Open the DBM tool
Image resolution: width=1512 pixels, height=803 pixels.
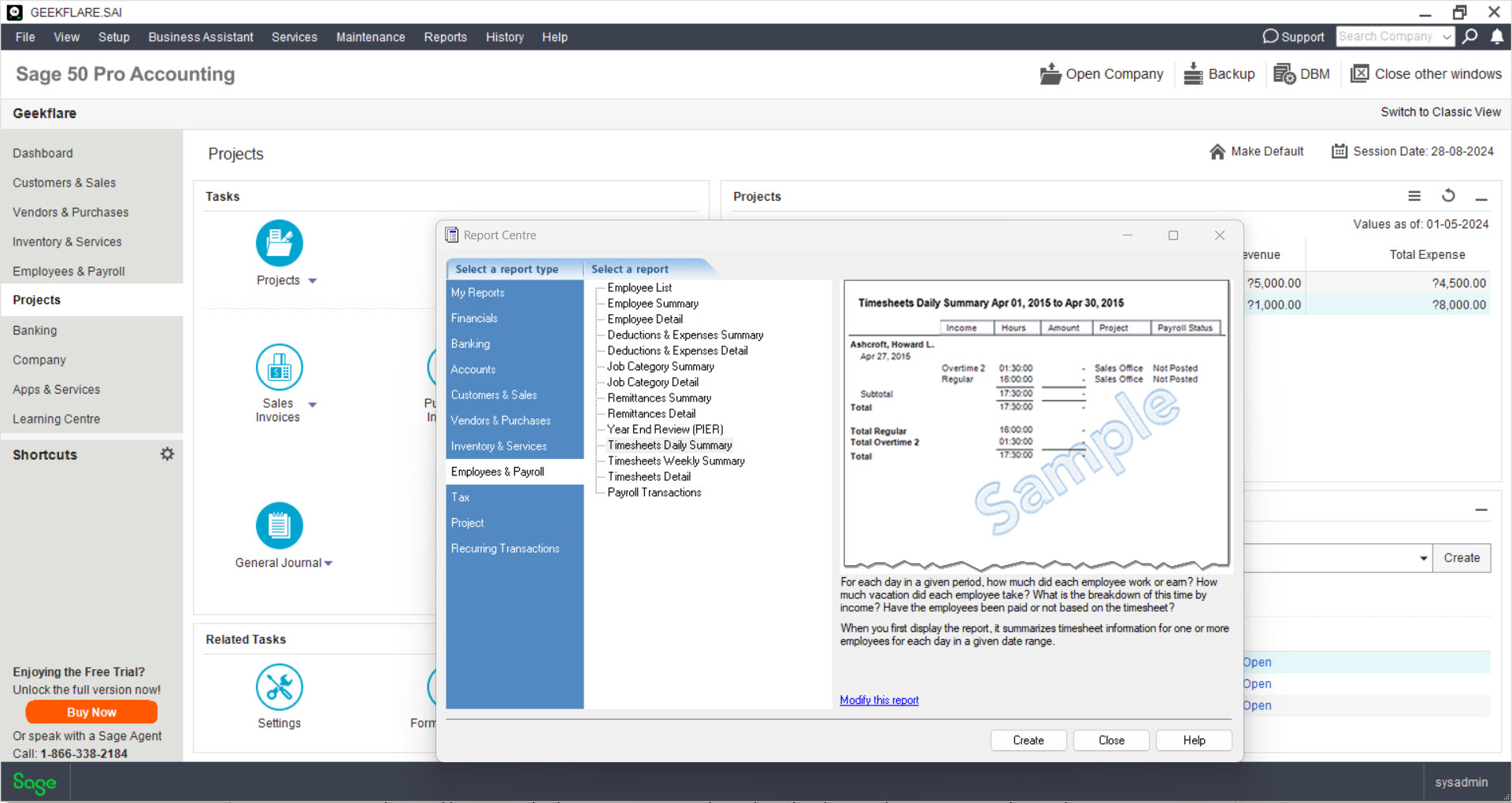point(1285,73)
